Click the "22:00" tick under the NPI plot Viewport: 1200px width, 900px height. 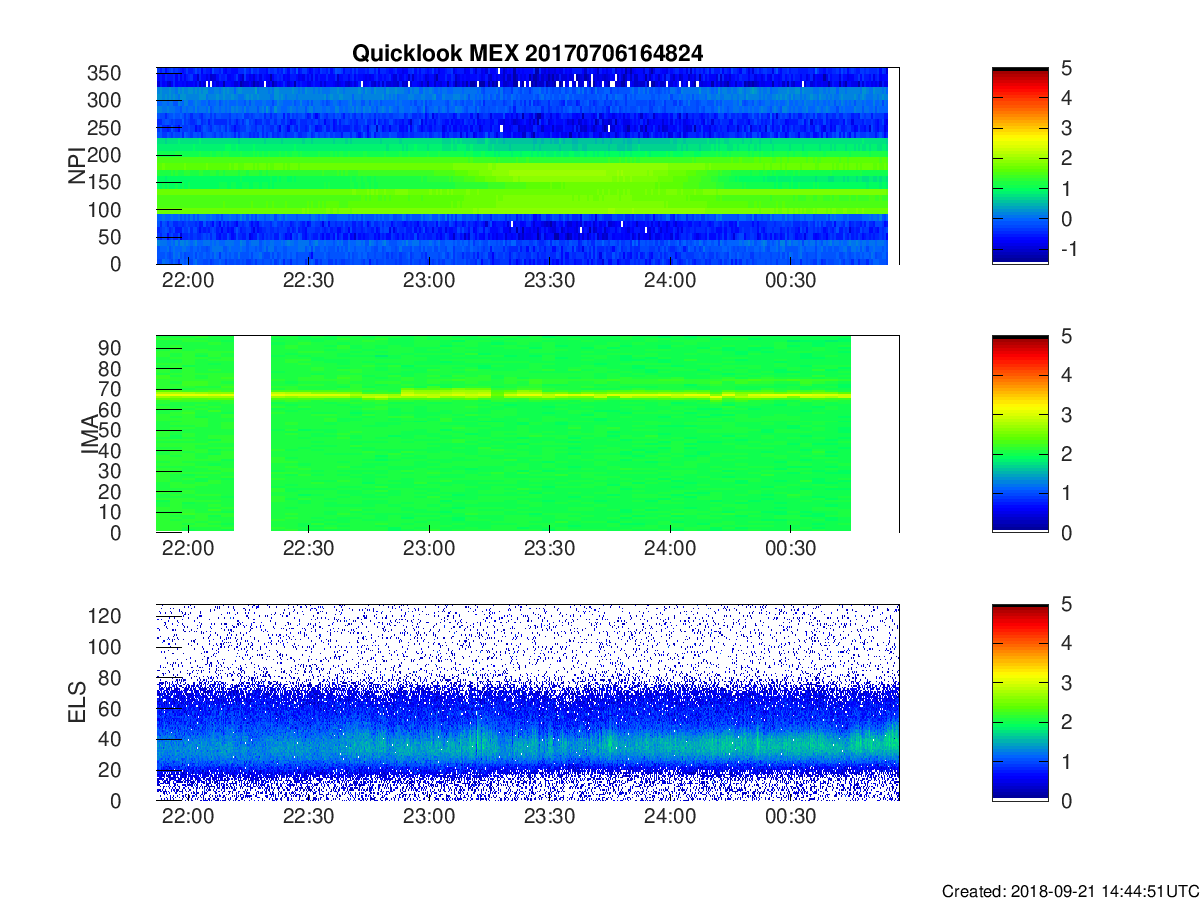[187, 281]
